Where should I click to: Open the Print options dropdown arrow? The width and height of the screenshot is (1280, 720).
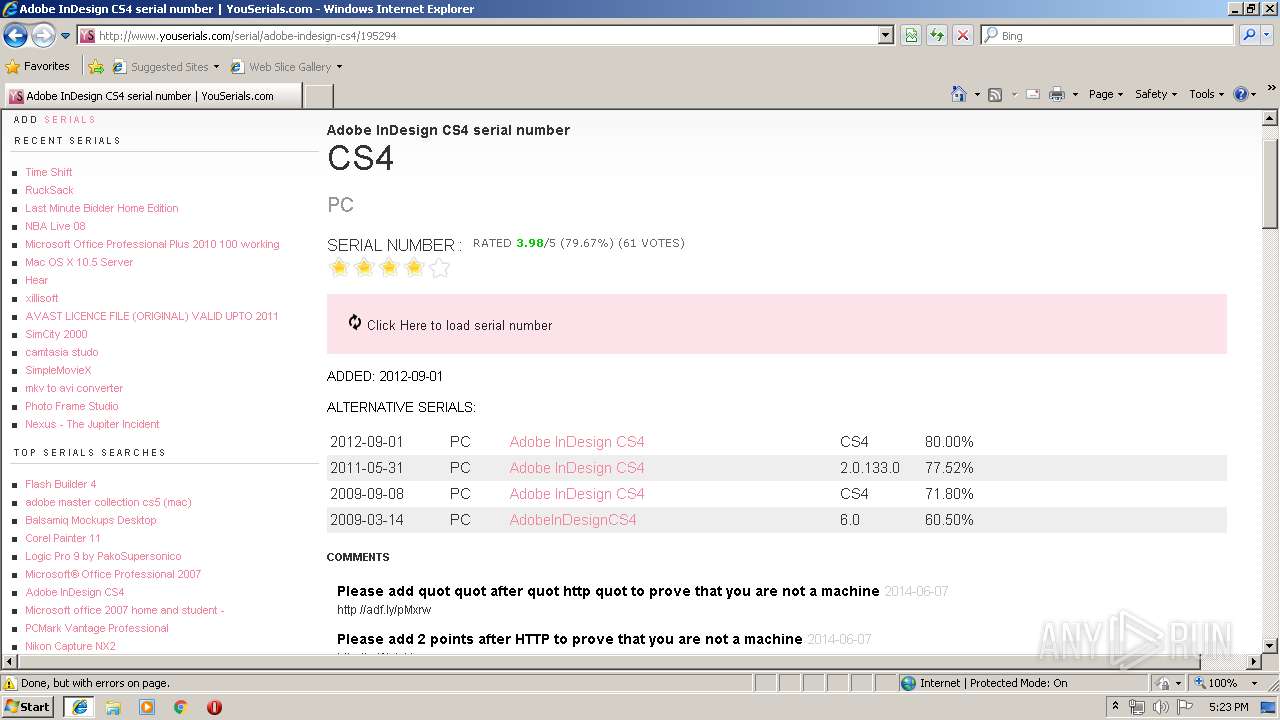pos(1075,94)
